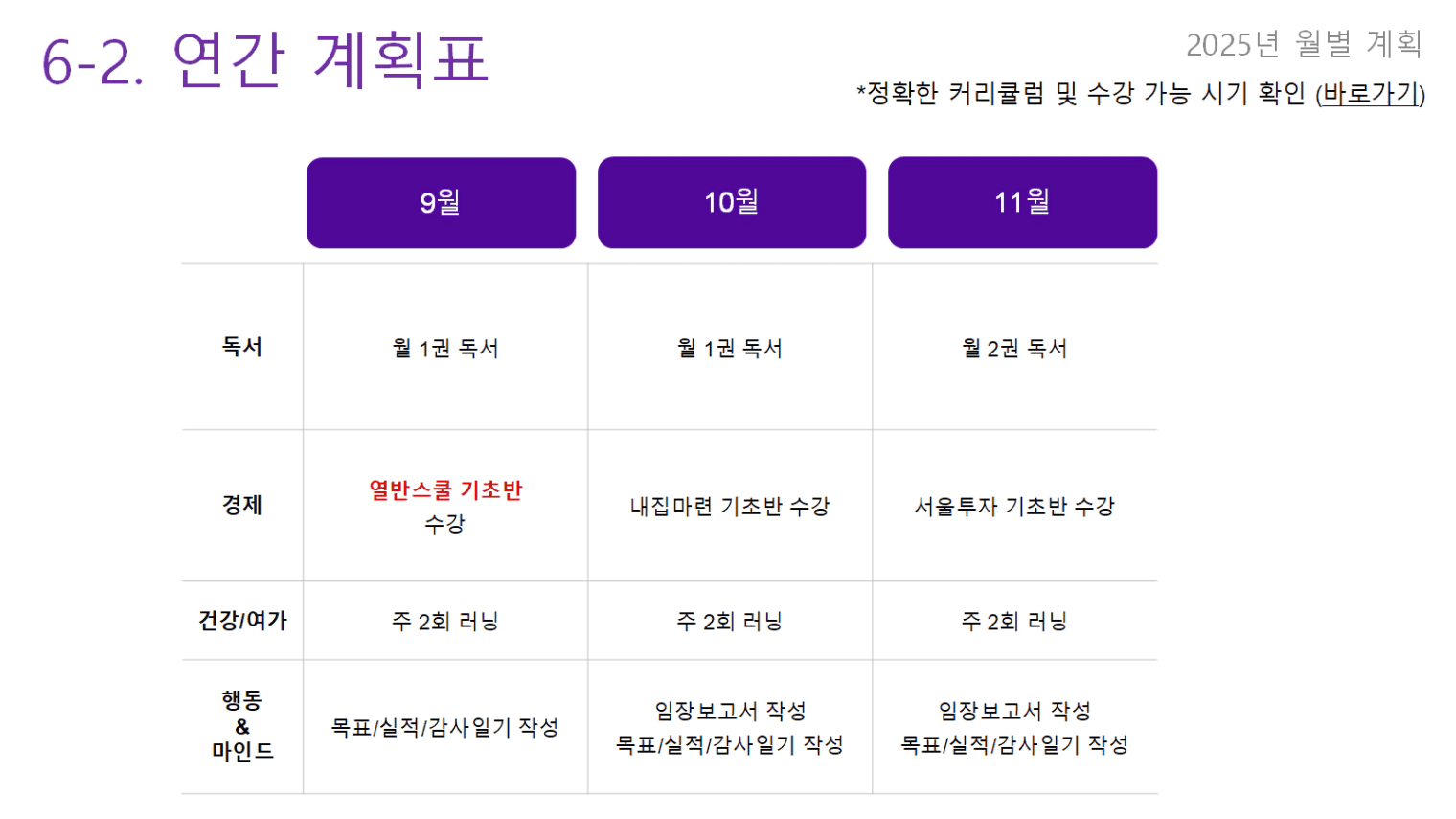Click 월 1권 독서 under 9월
Viewport: 1456px width, 819px height.
tap(445, 349)
